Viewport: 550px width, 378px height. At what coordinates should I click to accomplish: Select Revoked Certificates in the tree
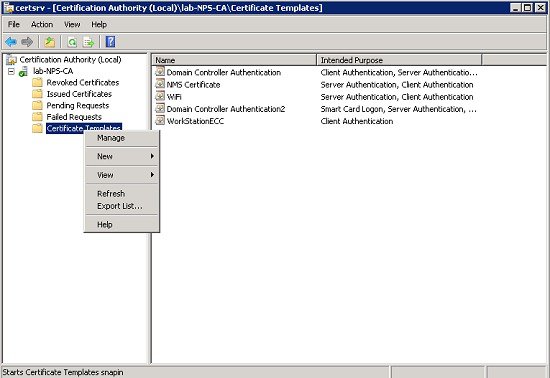(83, 83)
